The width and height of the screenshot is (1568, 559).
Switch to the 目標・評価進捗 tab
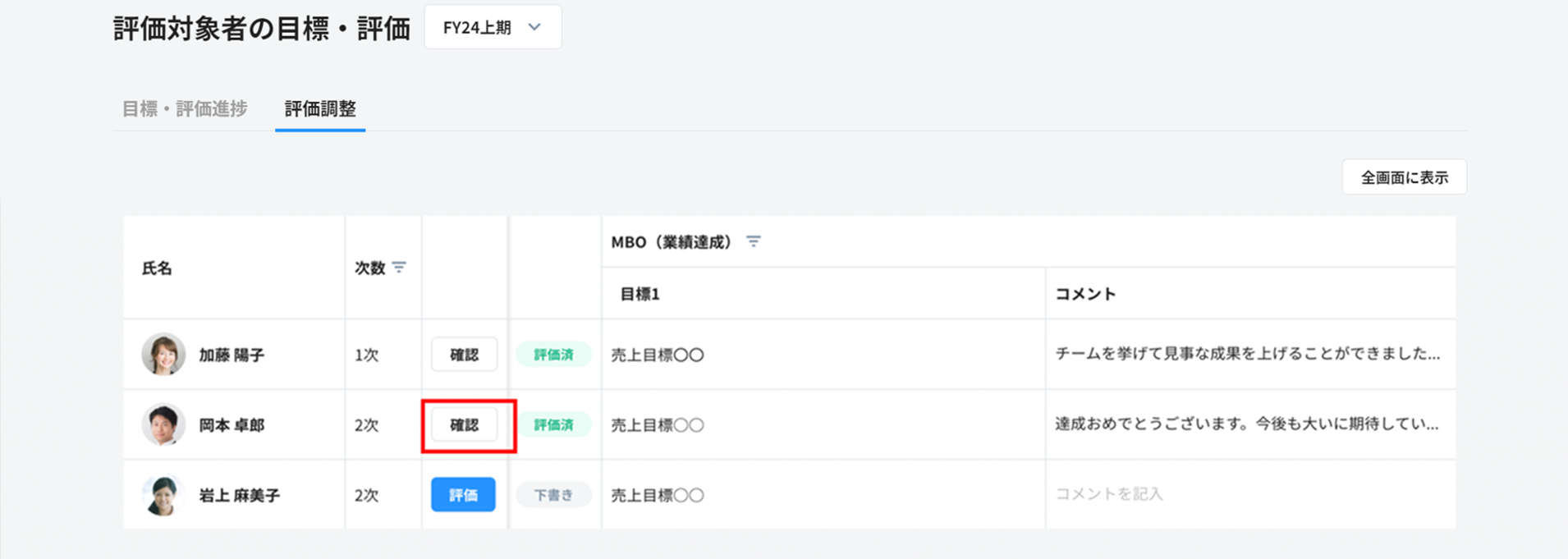185,108
